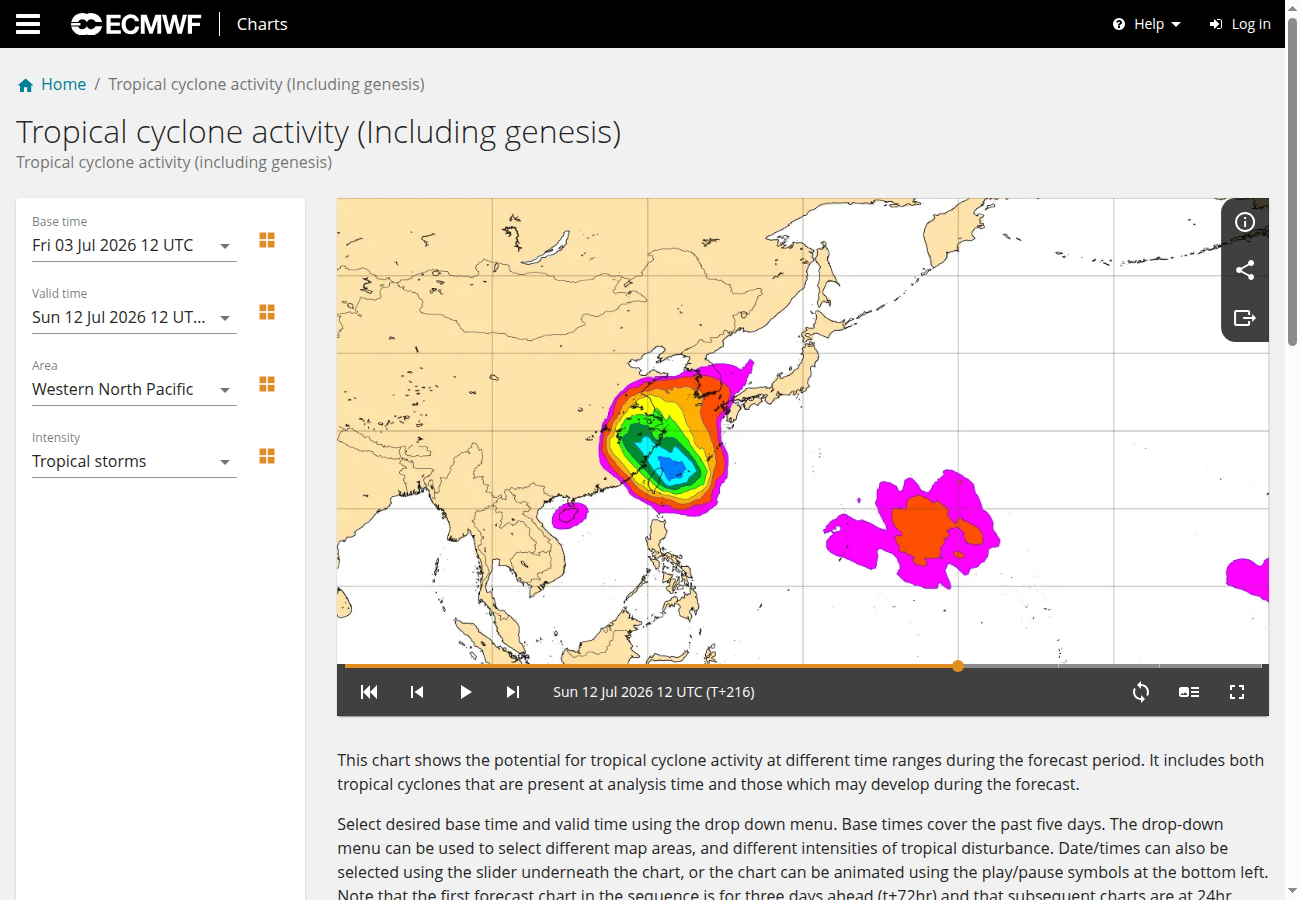The width and height of the screenshot is (1300, 900).
Task: Open the Area Western North Pacific dropdown
Action: coord(134,389)
